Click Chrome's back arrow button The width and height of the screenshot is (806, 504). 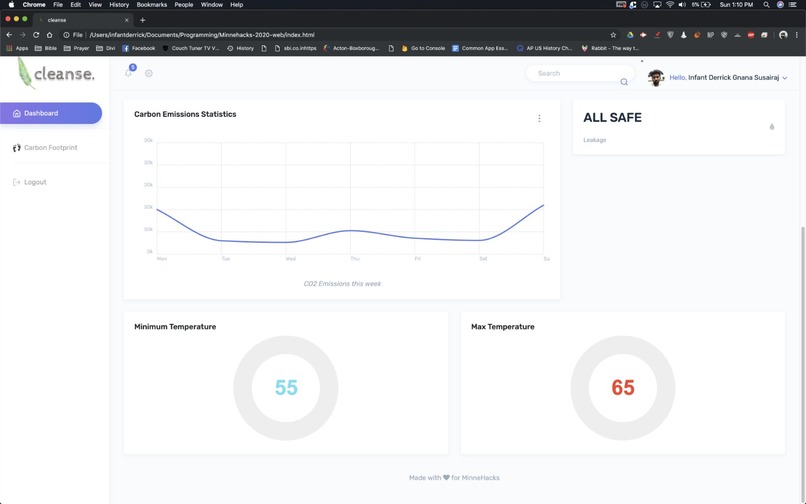(x=9, y=35)
